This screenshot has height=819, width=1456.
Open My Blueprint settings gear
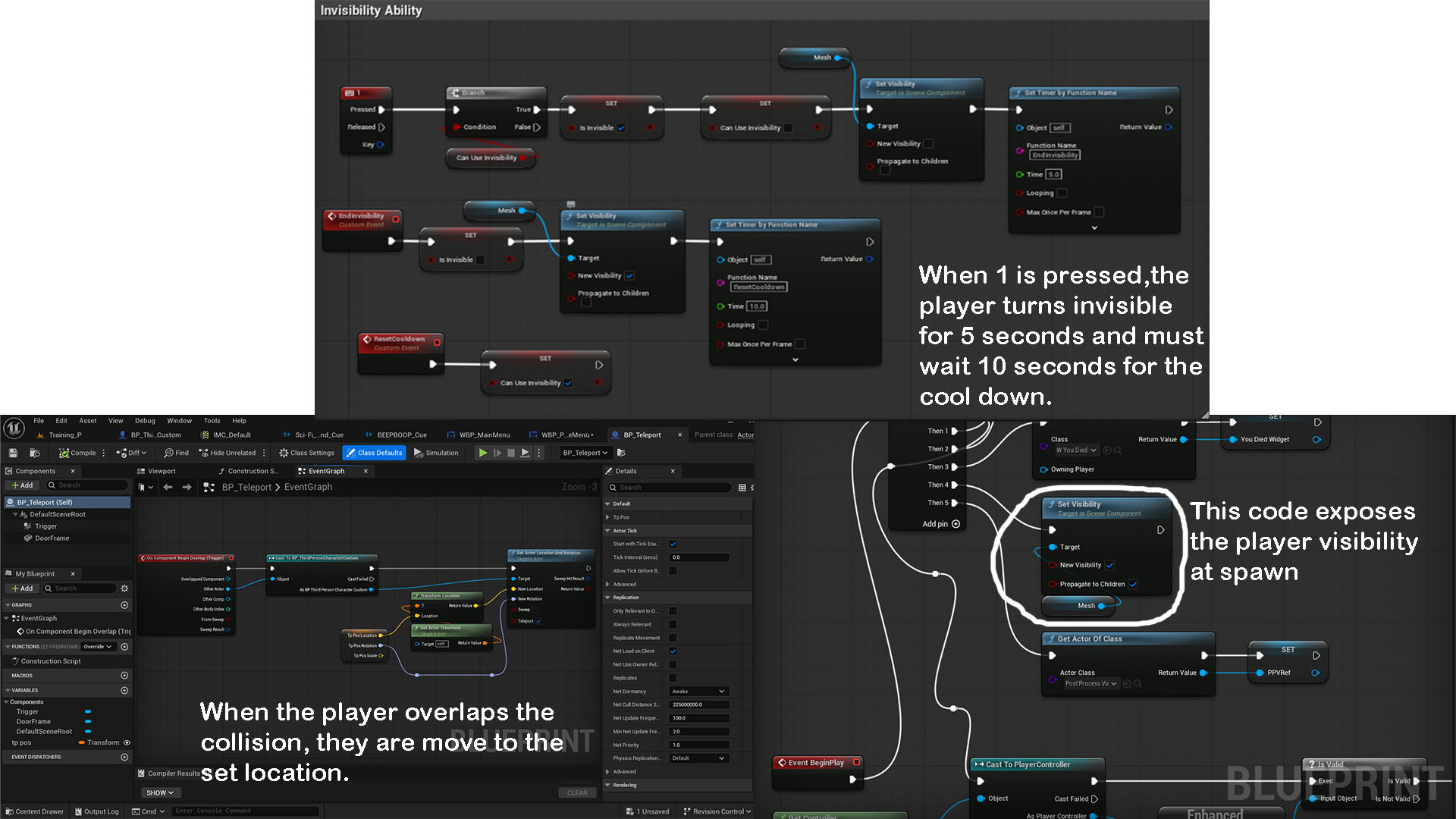click(x=124, y=588)
